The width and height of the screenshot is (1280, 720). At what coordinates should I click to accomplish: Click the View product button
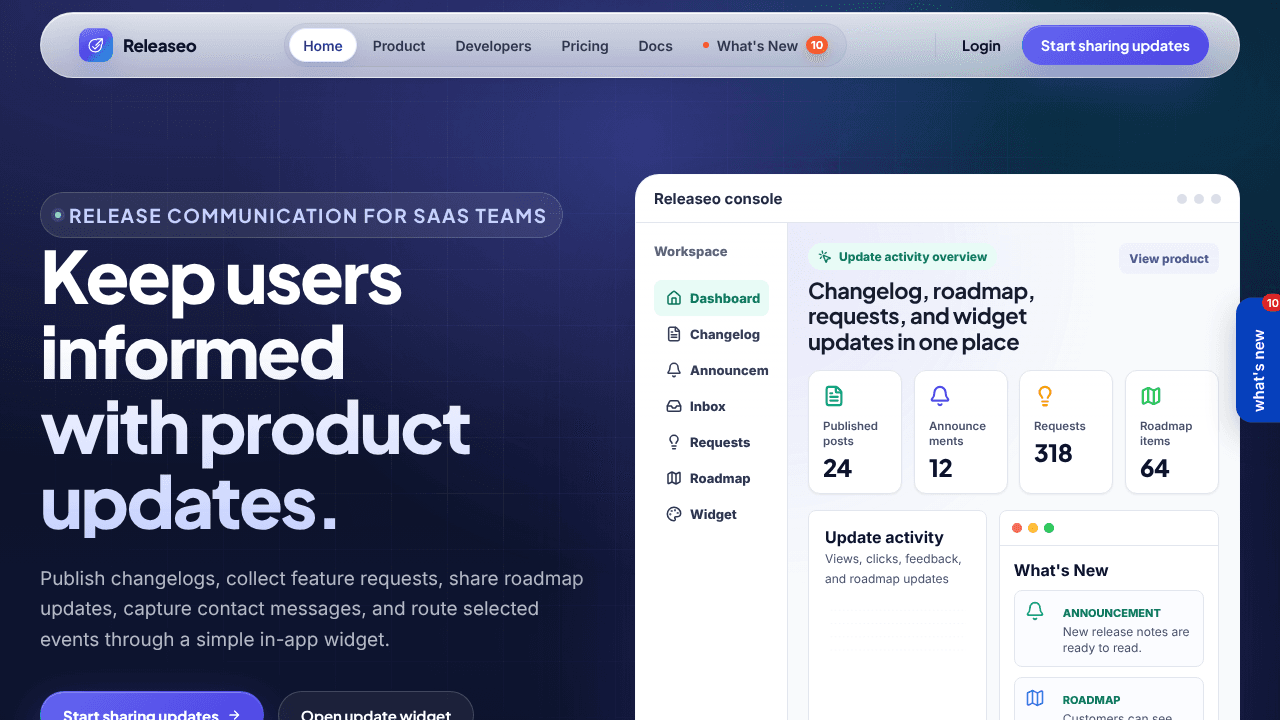[x=1169, y=258]
